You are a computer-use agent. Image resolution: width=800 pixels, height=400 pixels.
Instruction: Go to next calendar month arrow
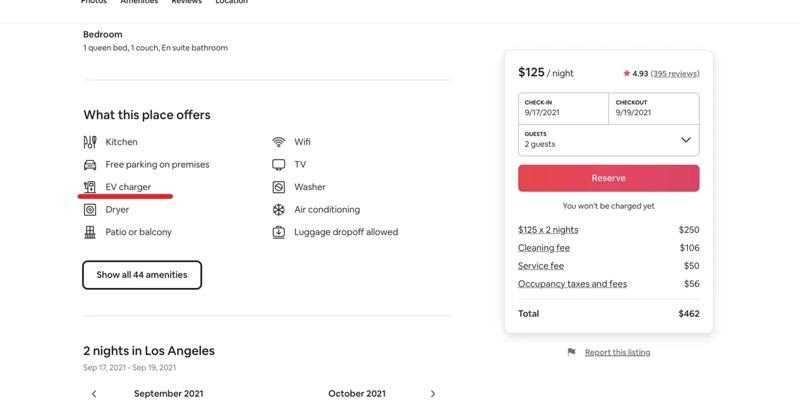tap(433, 394)
